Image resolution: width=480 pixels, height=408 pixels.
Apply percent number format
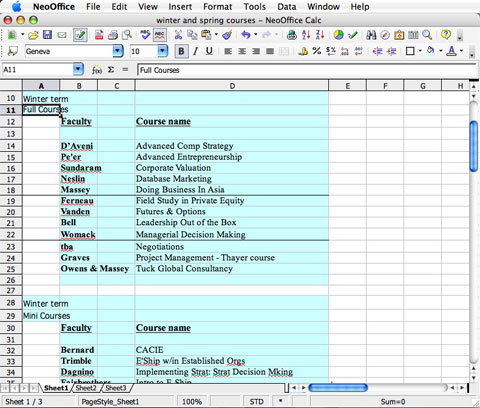(317, 51)
